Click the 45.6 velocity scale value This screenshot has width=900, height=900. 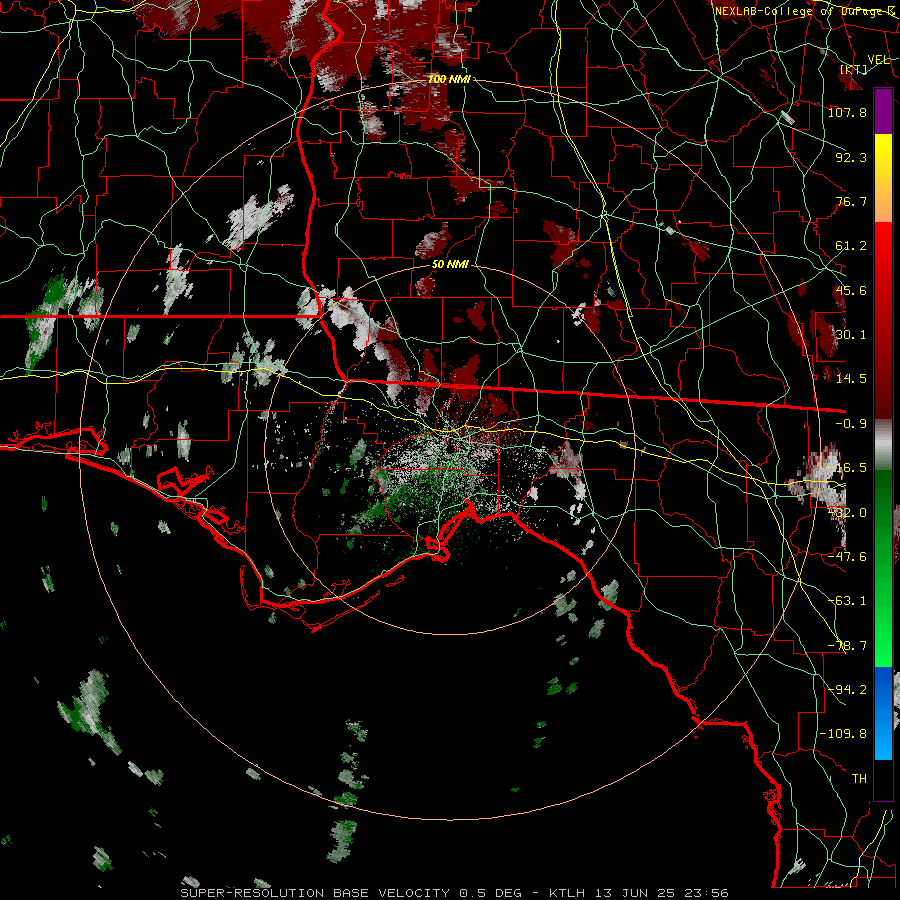[x=851, y=290]
